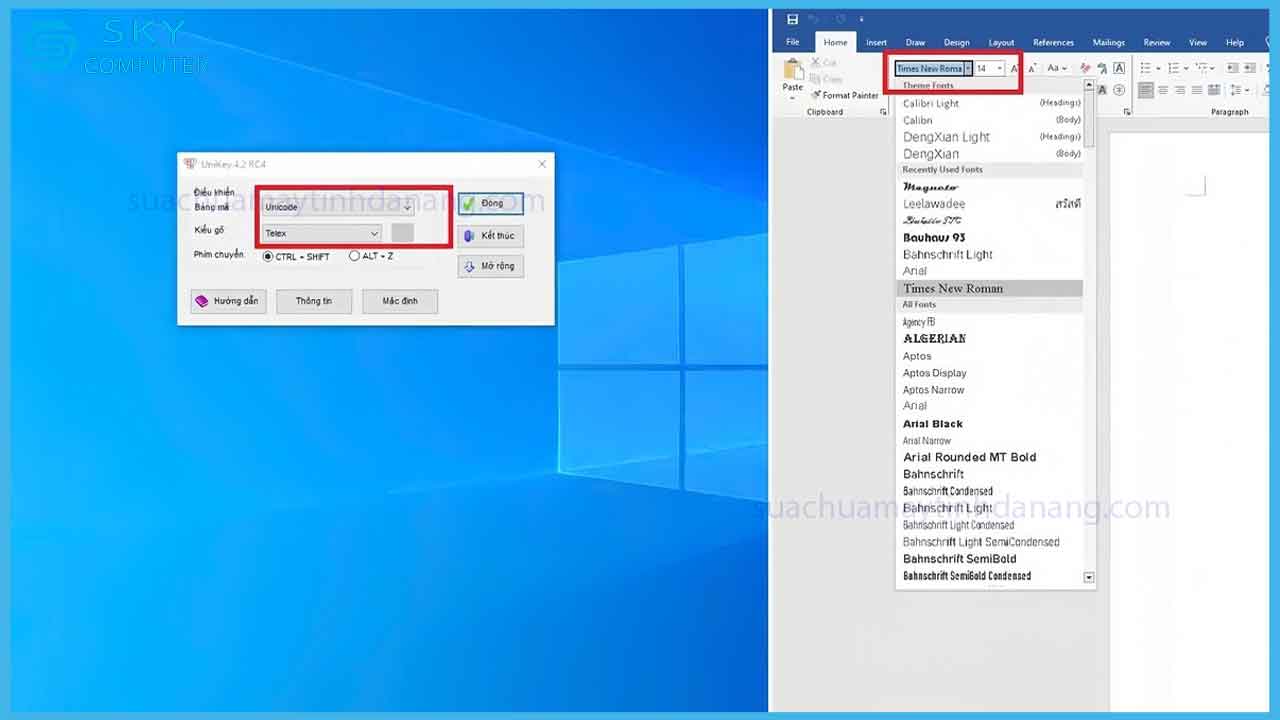Click the Đóng button in UniKey
Image resolution: width=1280 pixels, height=720 pixels.
(x=490, y=203)
